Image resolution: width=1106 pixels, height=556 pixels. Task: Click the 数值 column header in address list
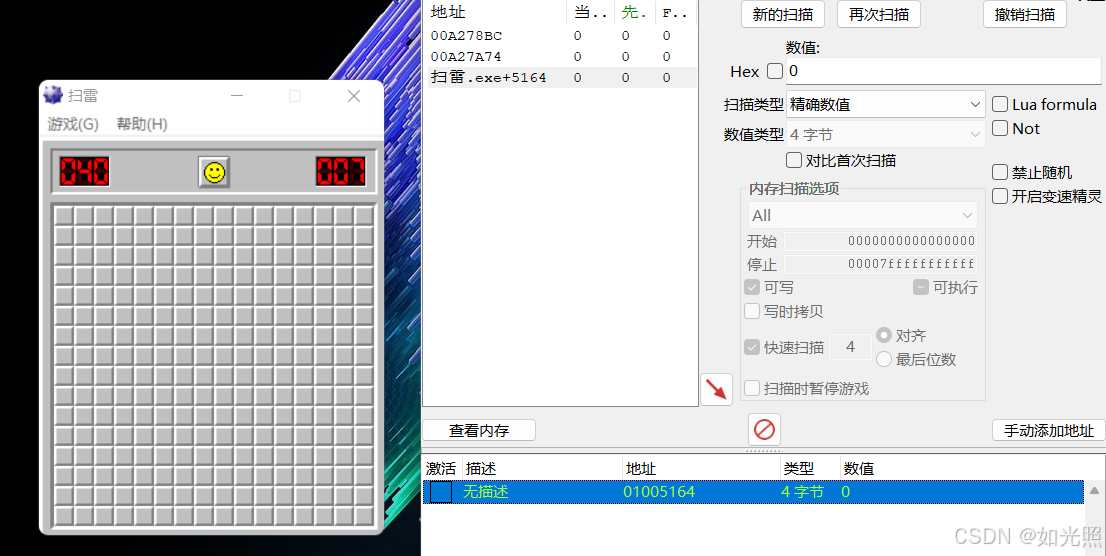point(859,469)
